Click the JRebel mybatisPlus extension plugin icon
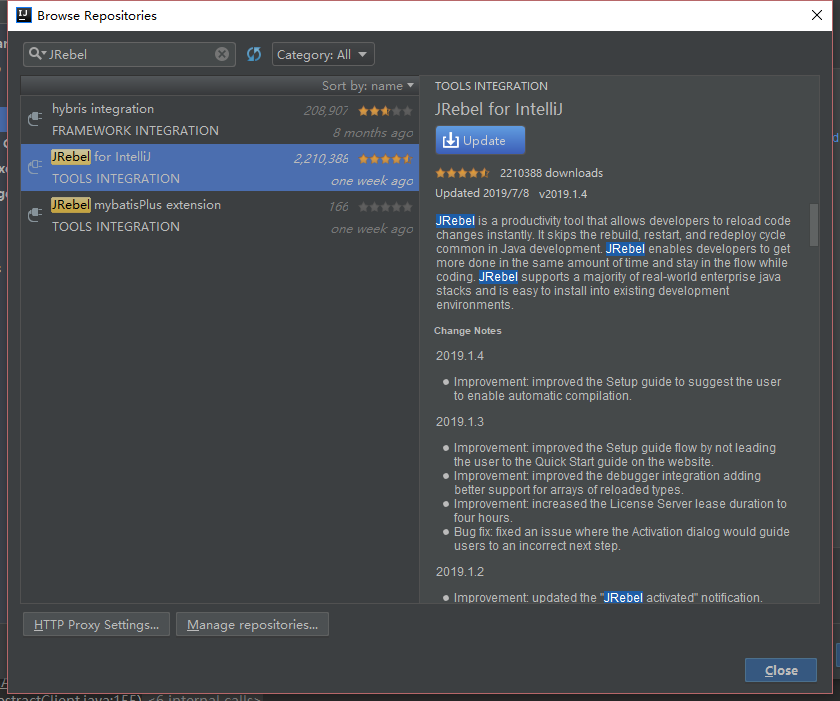 click(35, 215)
